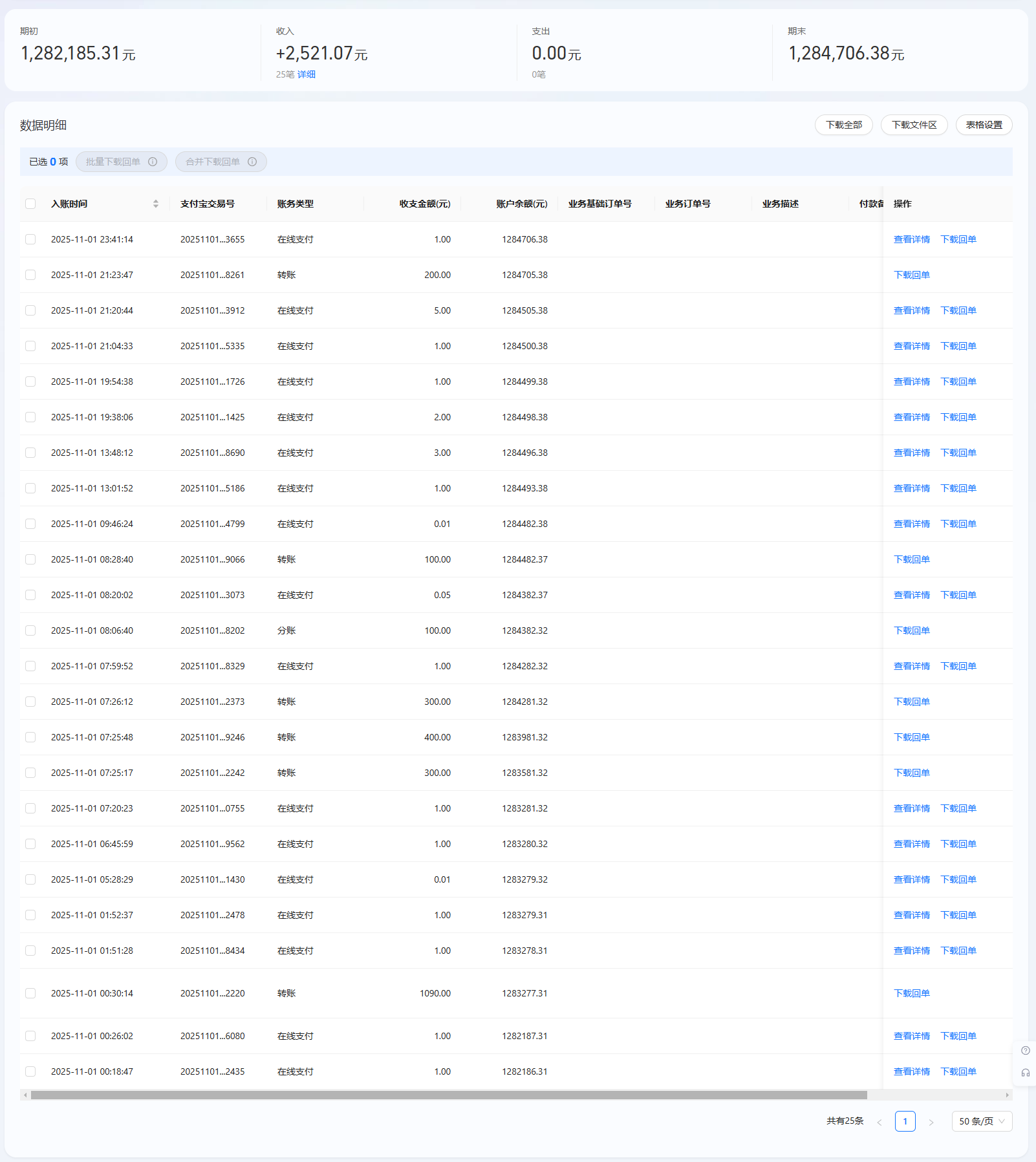Open 下载文件区
Viewport: 1036px width, 1162px height.
coord(914,125)
